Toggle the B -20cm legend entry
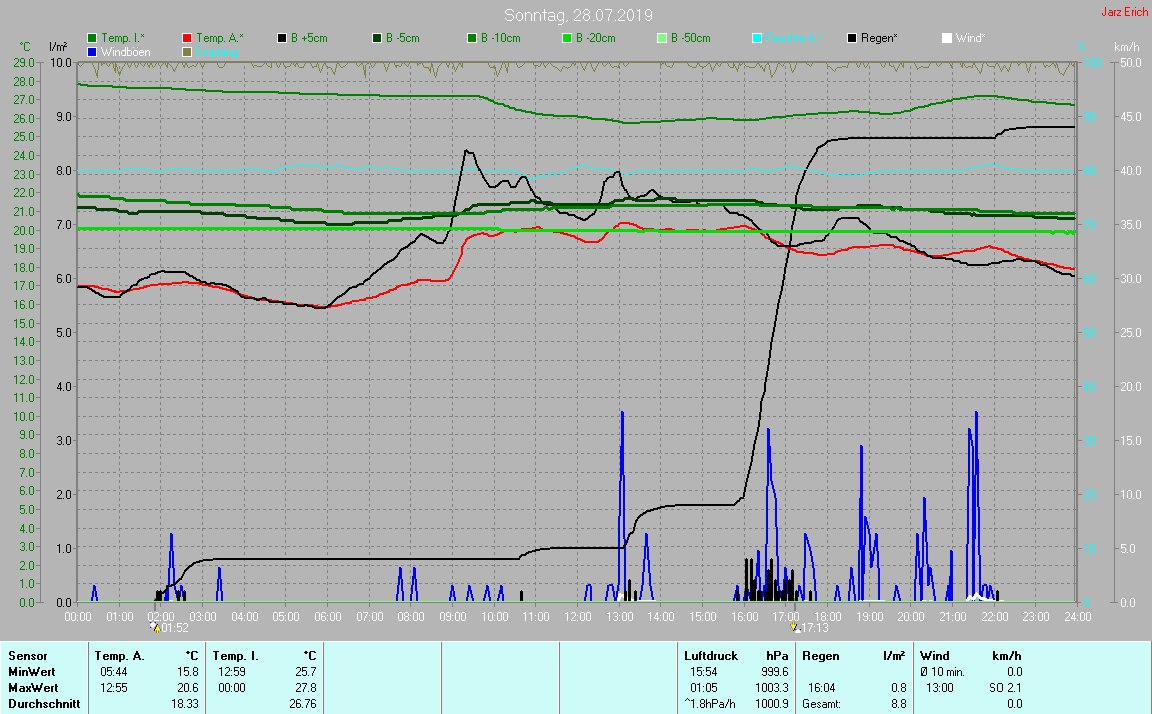The width and height of the screenshot is (1152, 714). click(596, 38)
